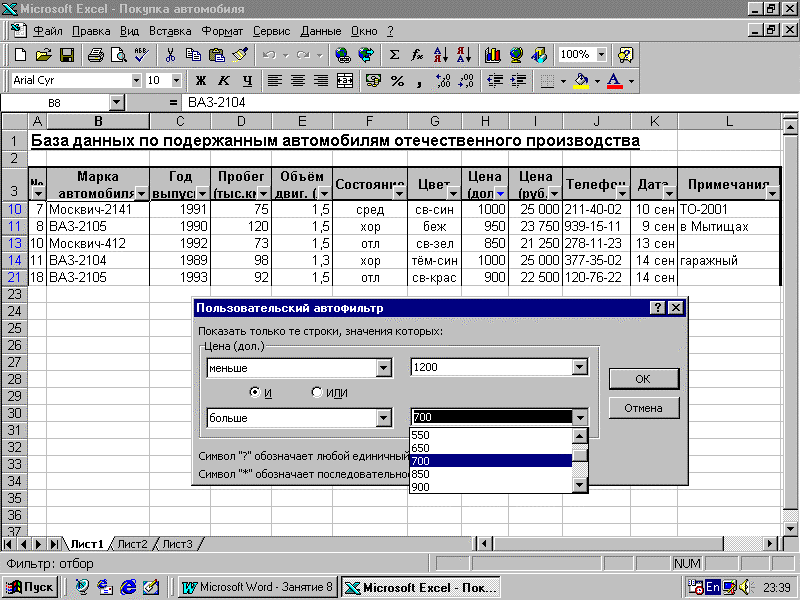This screenshot has height=600, width=800.
Task: Sort ascending with the A-Z icon
Action: pyautogui.click(x=441, y=55)
